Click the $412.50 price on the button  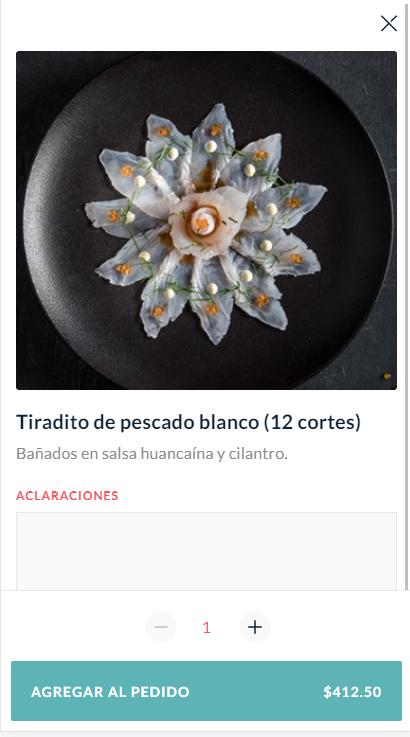click(x=352, y=692)
